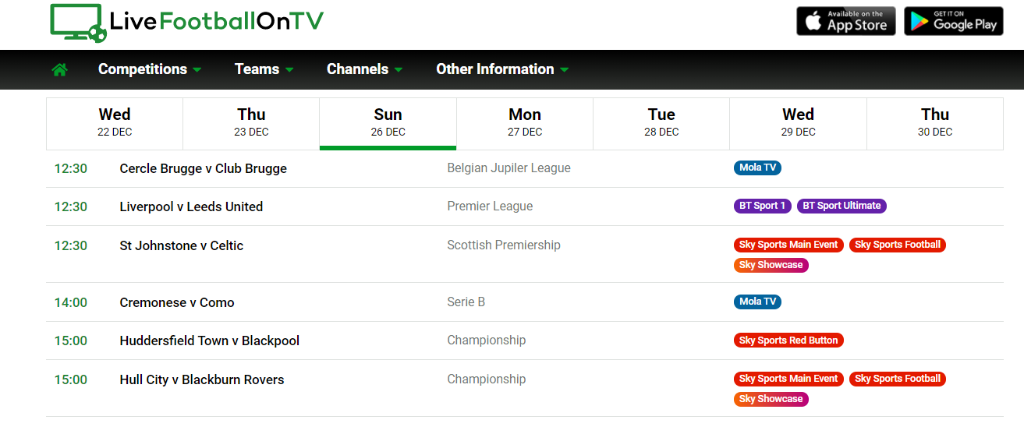1024x427 pixels.
Task: Click the Liverpool v Leeds United fixture
Action: (191, 207)
